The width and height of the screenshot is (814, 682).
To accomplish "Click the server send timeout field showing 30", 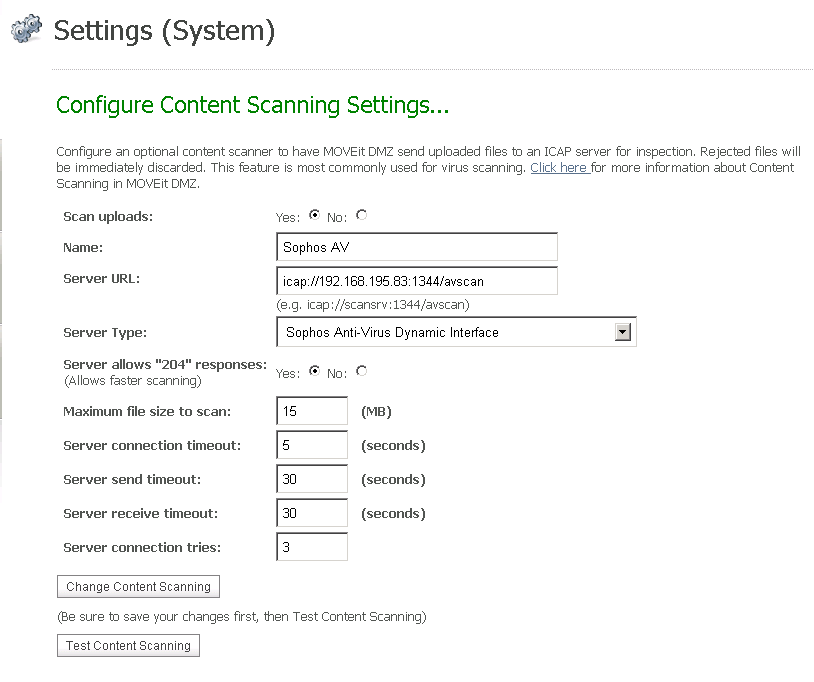I will click(311, 478).
